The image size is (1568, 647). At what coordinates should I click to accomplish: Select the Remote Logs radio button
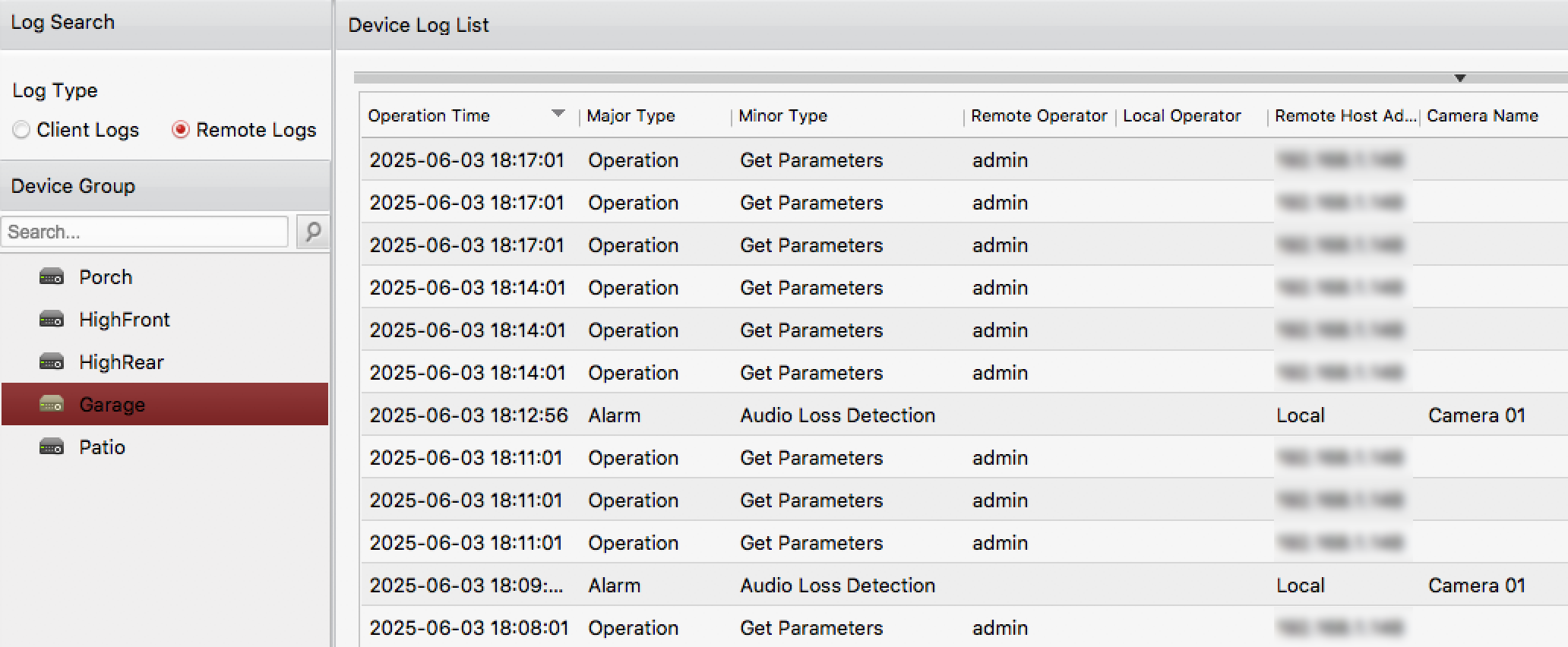click(180, 130)
